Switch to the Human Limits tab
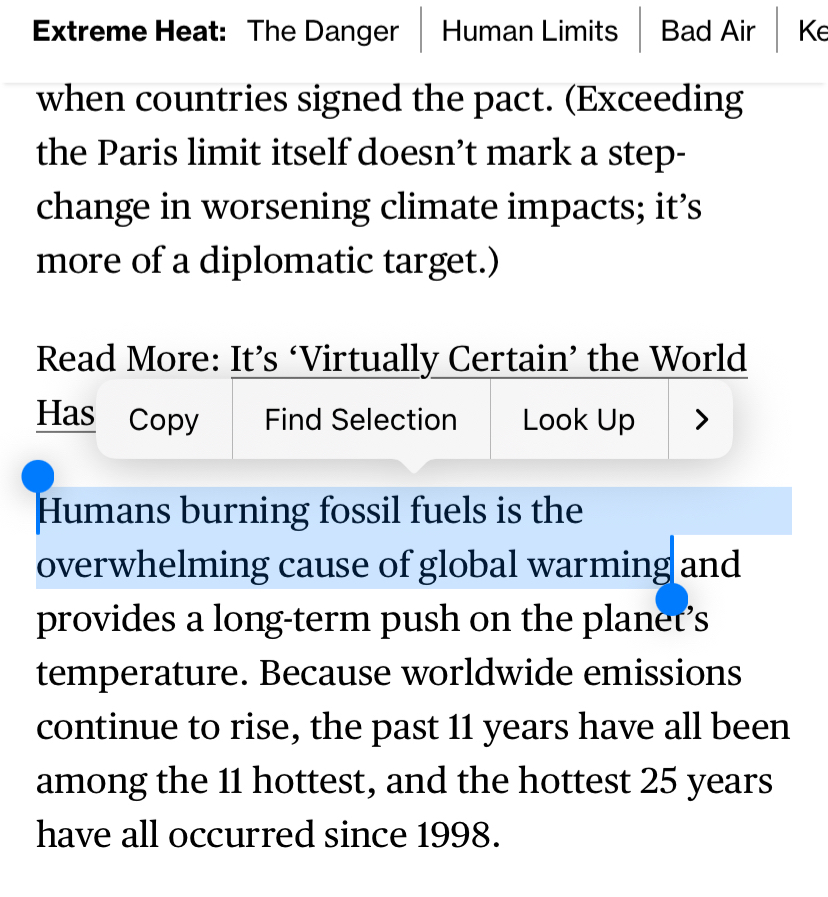This screenshot has width=828, height=897. [529, 31]
